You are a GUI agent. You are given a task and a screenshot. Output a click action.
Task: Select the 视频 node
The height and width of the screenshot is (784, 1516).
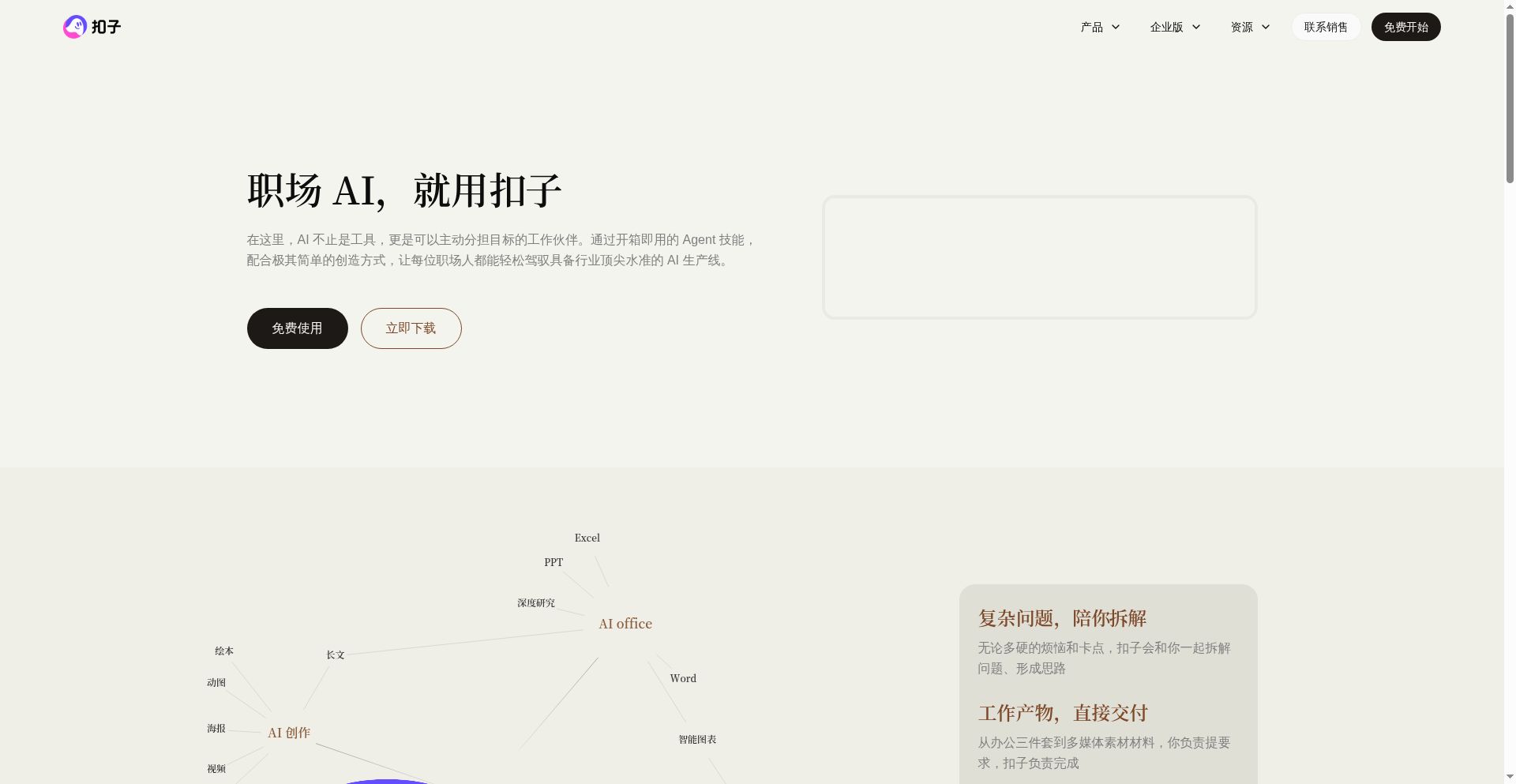click(216, 767)
